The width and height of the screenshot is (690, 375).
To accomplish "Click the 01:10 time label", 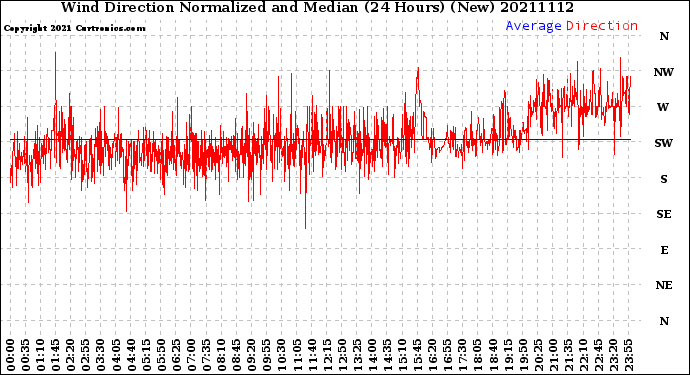I will point(40,355).
